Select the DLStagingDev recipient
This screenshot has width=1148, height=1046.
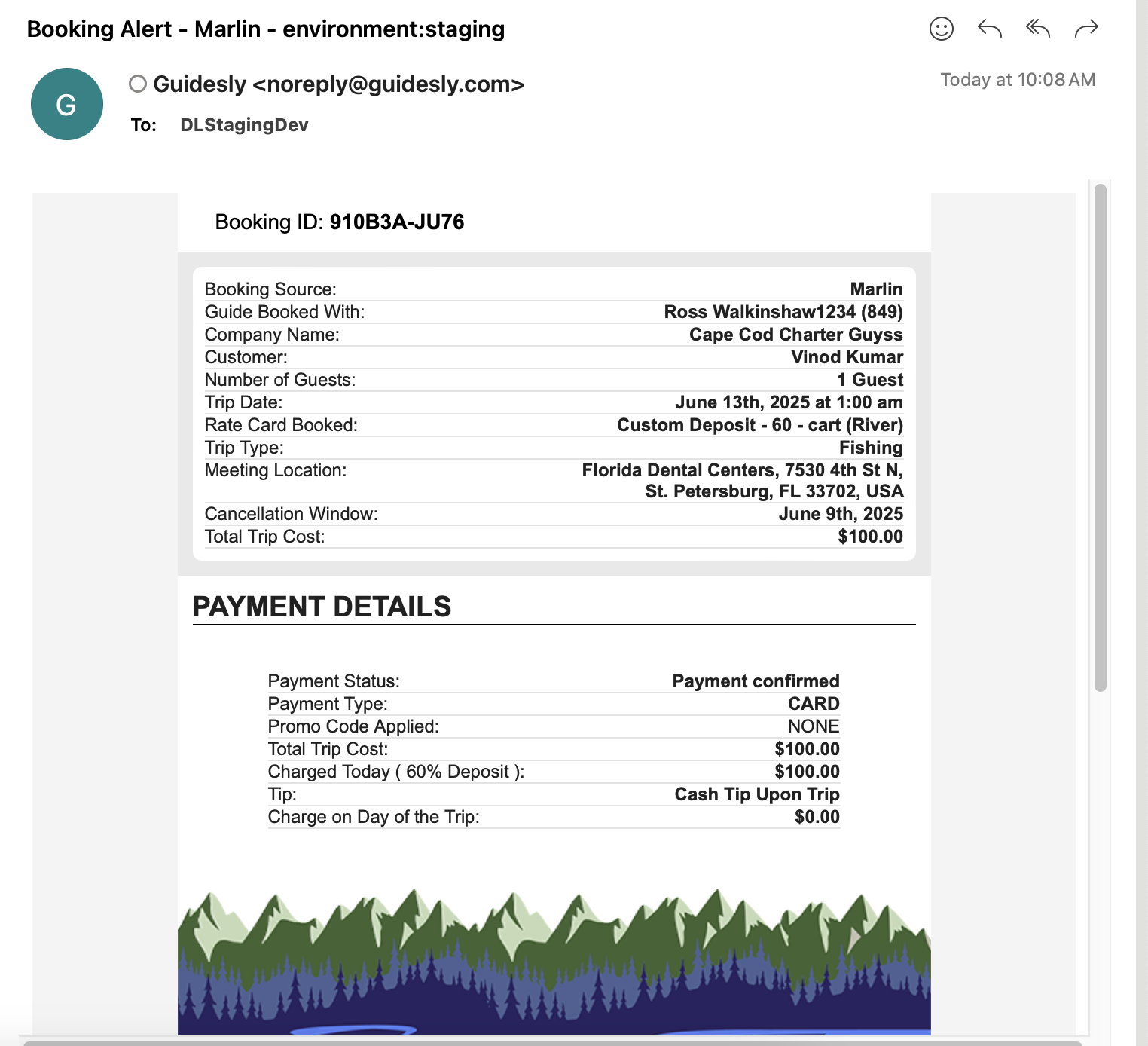point(244,125)
